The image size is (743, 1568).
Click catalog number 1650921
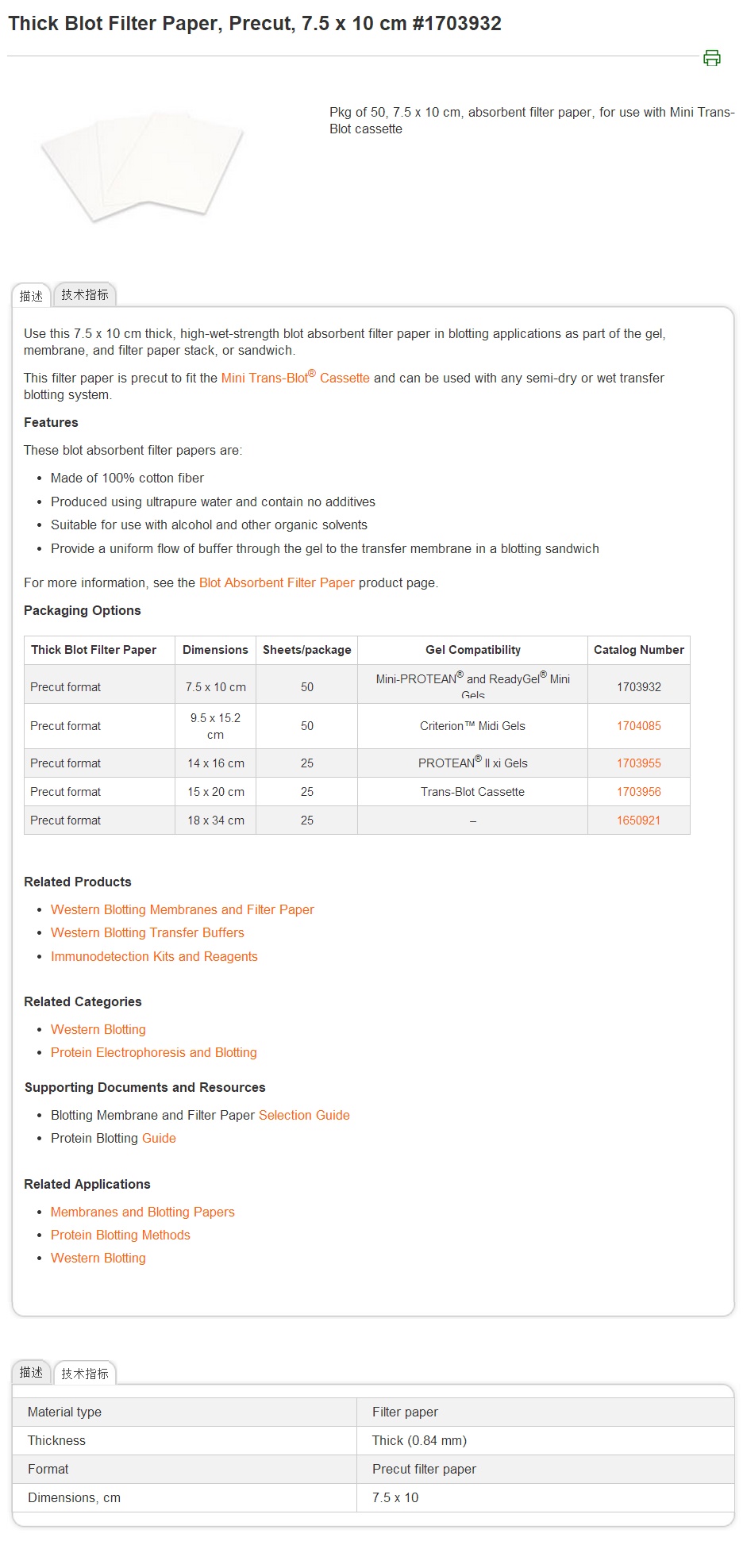[x=638, y=821]
